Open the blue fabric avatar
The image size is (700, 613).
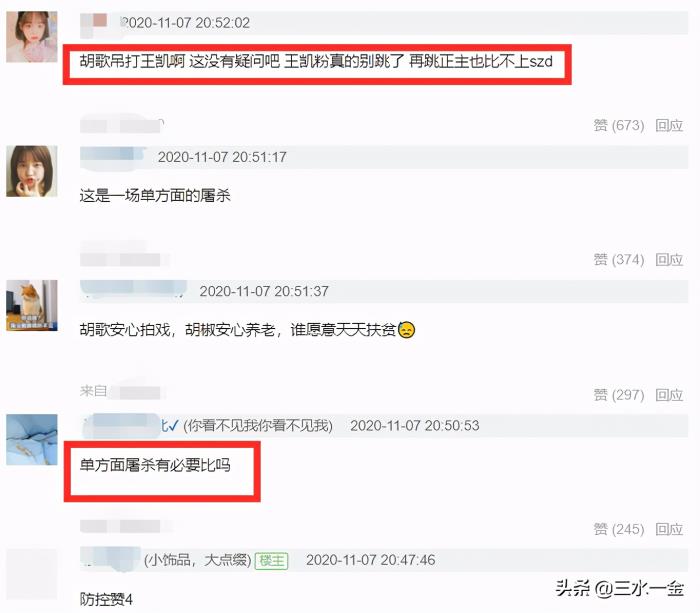click(32, 440)
